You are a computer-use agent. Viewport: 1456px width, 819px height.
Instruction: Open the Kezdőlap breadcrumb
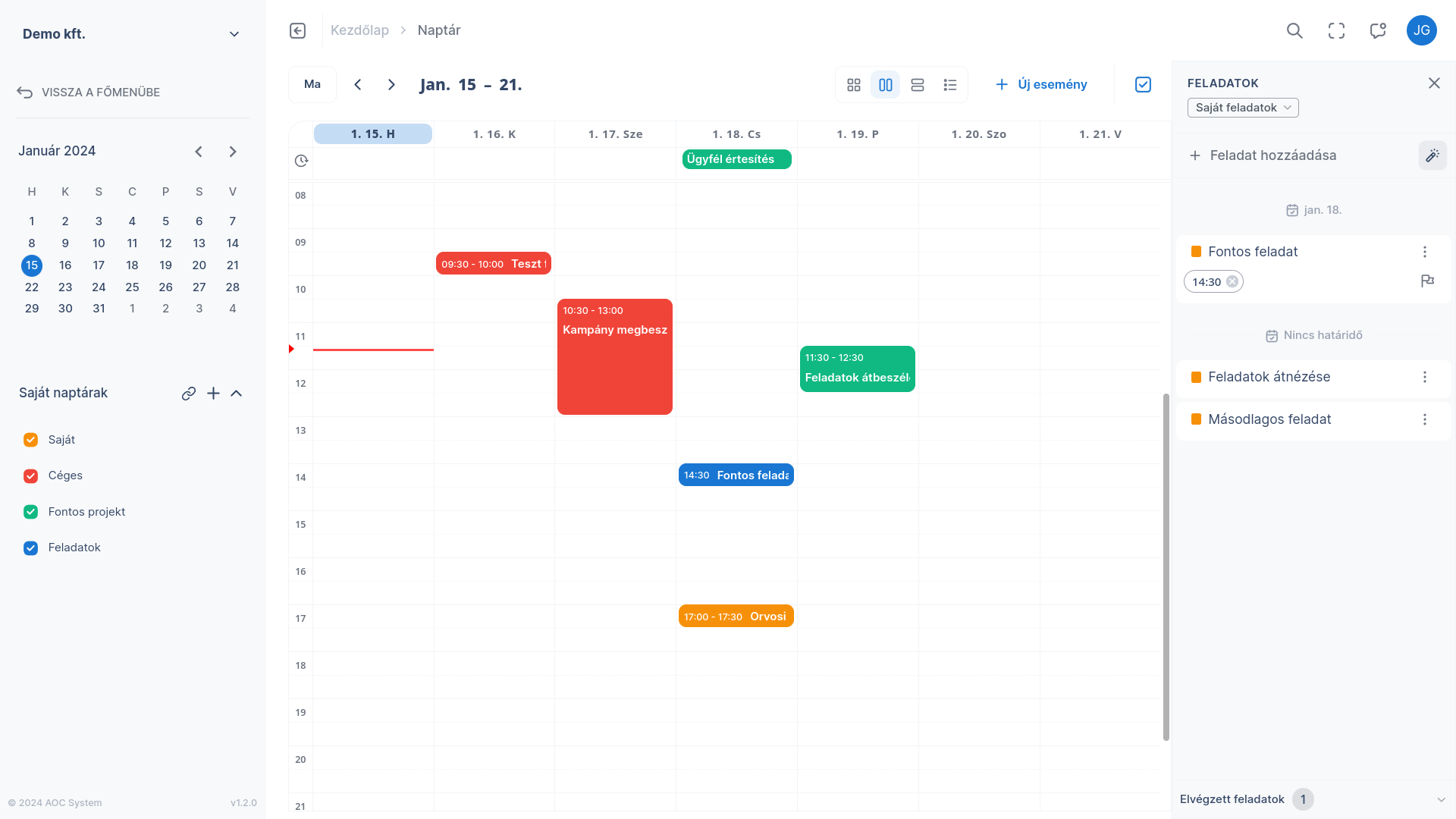[x=359, y=30]
